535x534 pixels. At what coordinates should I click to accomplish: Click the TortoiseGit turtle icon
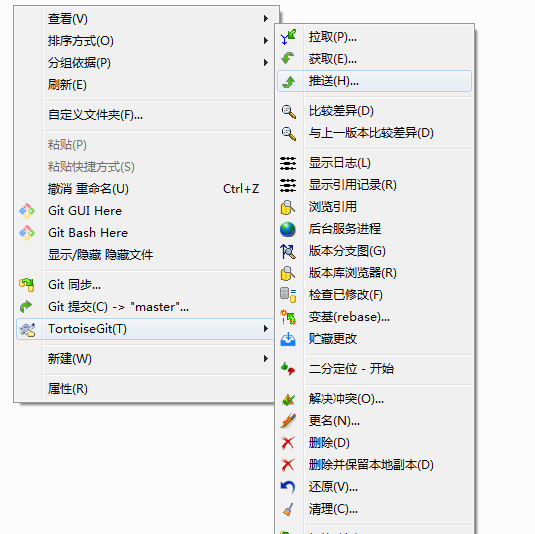(x=27, y=329)
